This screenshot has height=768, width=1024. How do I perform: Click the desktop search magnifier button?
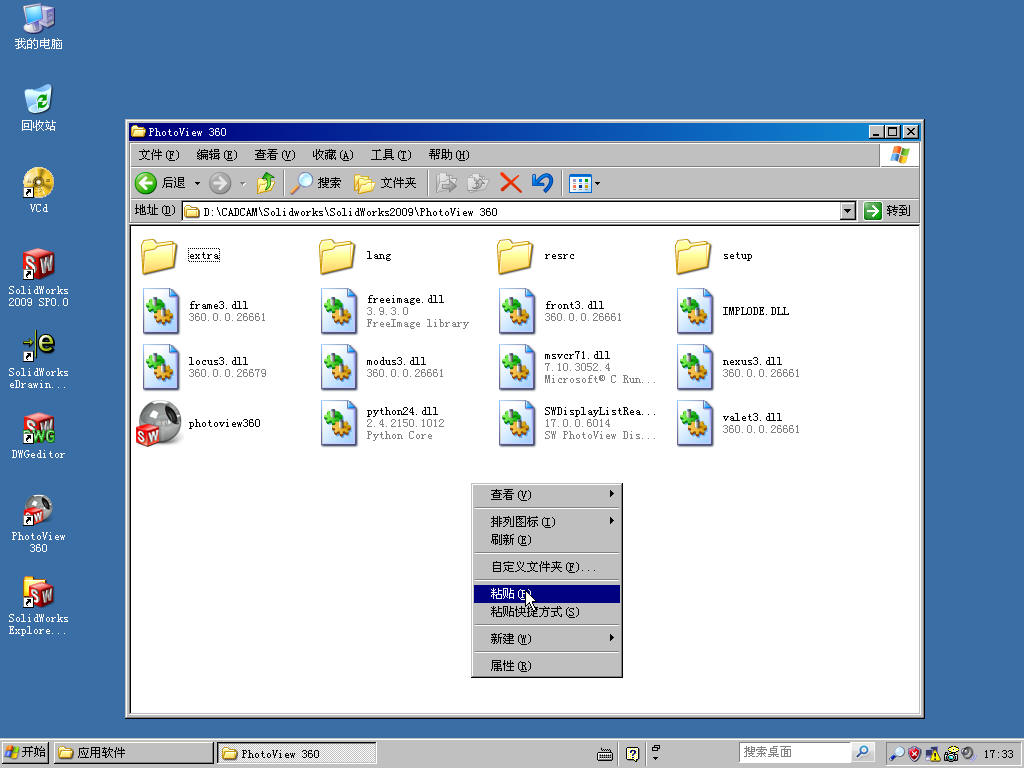tap(863, 752)
